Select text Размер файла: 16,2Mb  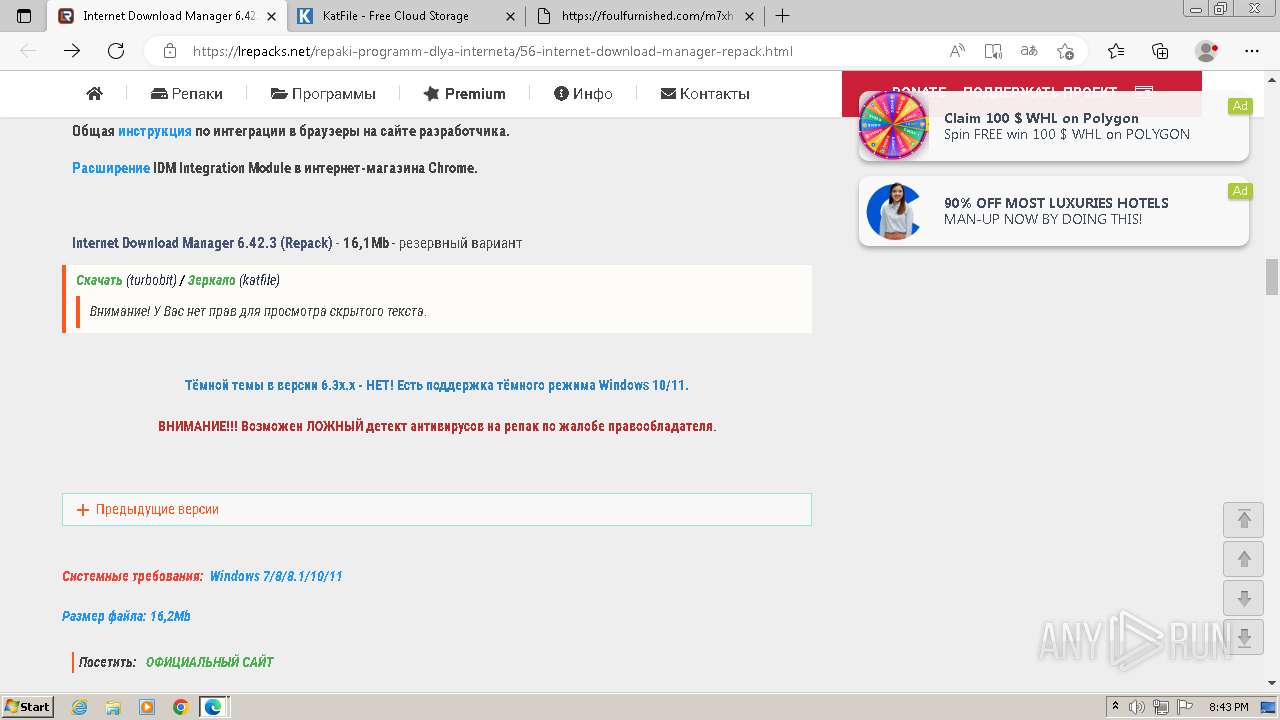coord(126,616)
